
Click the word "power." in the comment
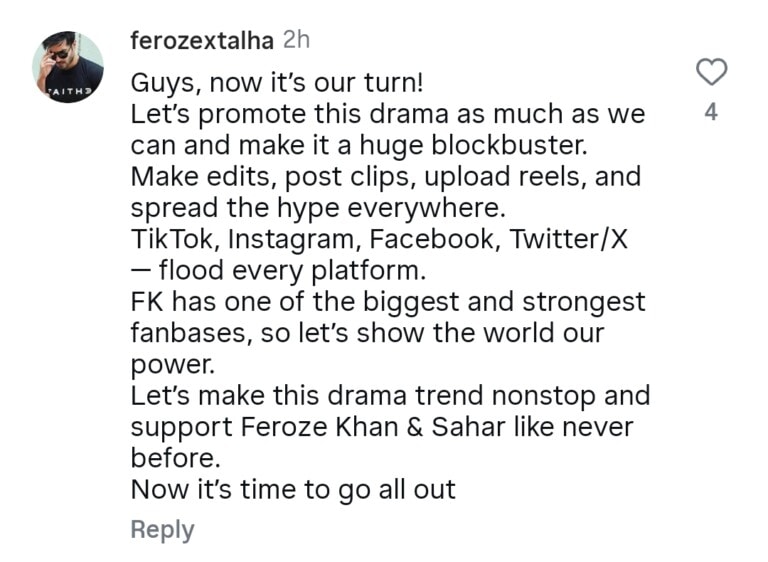166,364
